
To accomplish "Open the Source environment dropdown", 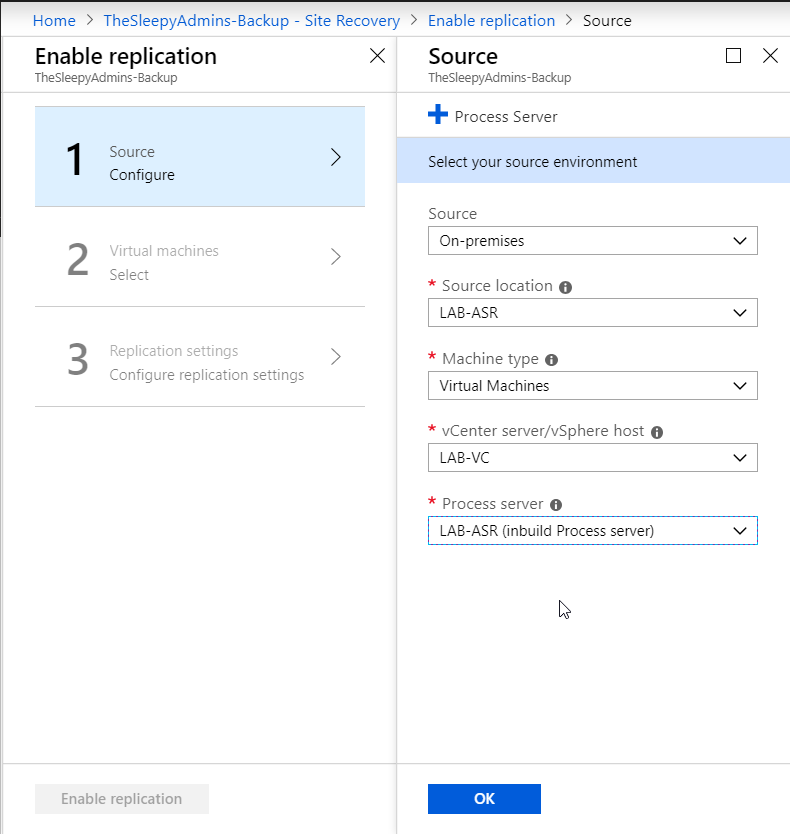I will 592,241.
